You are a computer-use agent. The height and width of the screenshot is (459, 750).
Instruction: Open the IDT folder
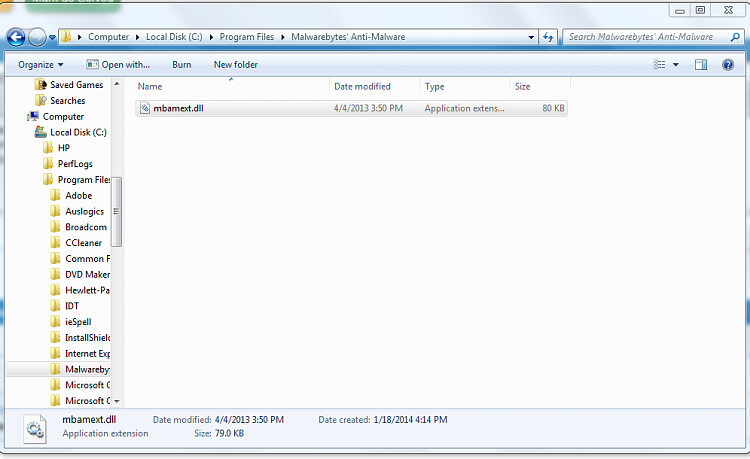click(72, 306)
